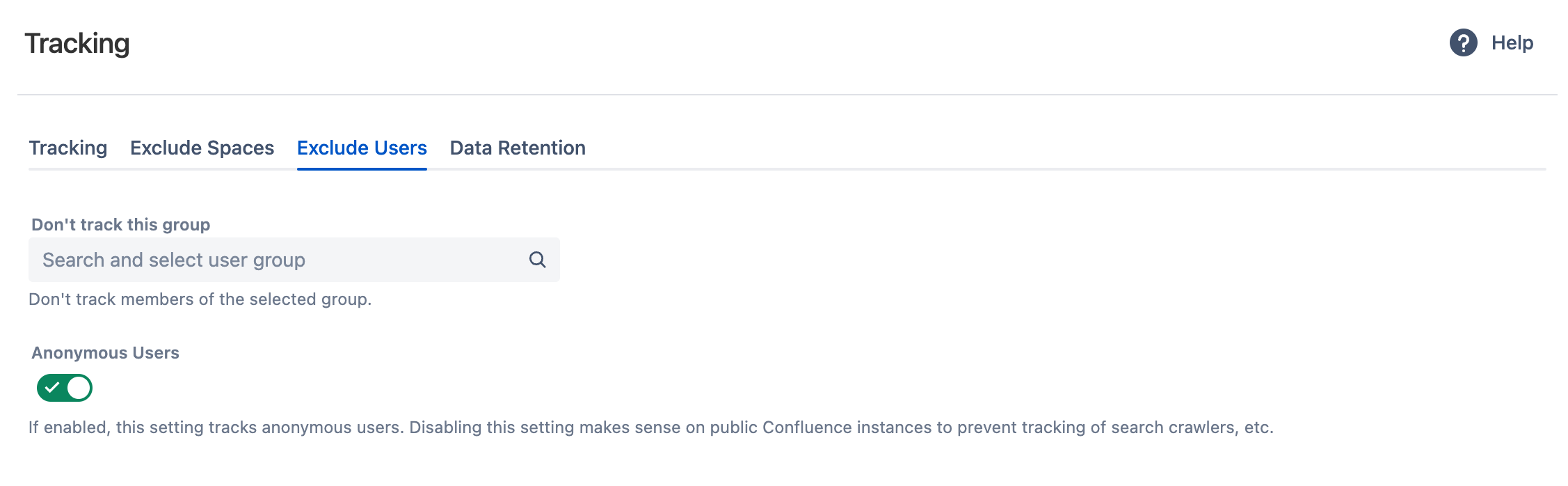The image size is (1568, 486).
Task: Click the checkmark inside the green toggle
Action: (52, 388)
